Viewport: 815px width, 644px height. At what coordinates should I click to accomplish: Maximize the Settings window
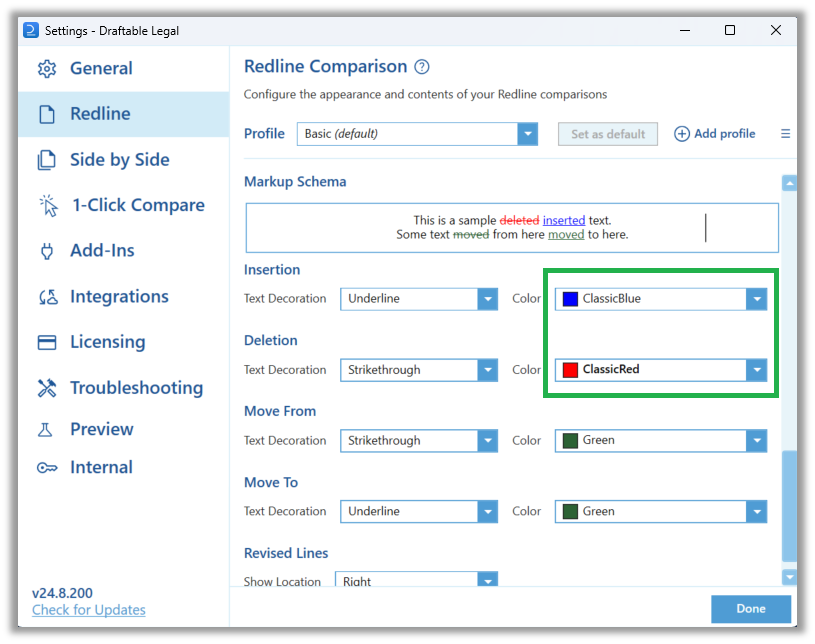tap(730, 30)
